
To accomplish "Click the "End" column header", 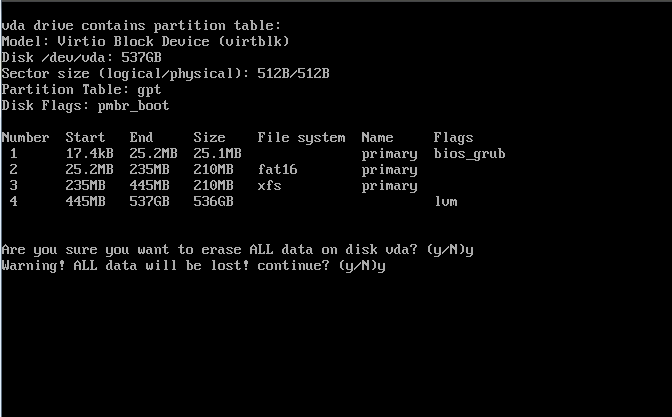I will tap(141, 138).
